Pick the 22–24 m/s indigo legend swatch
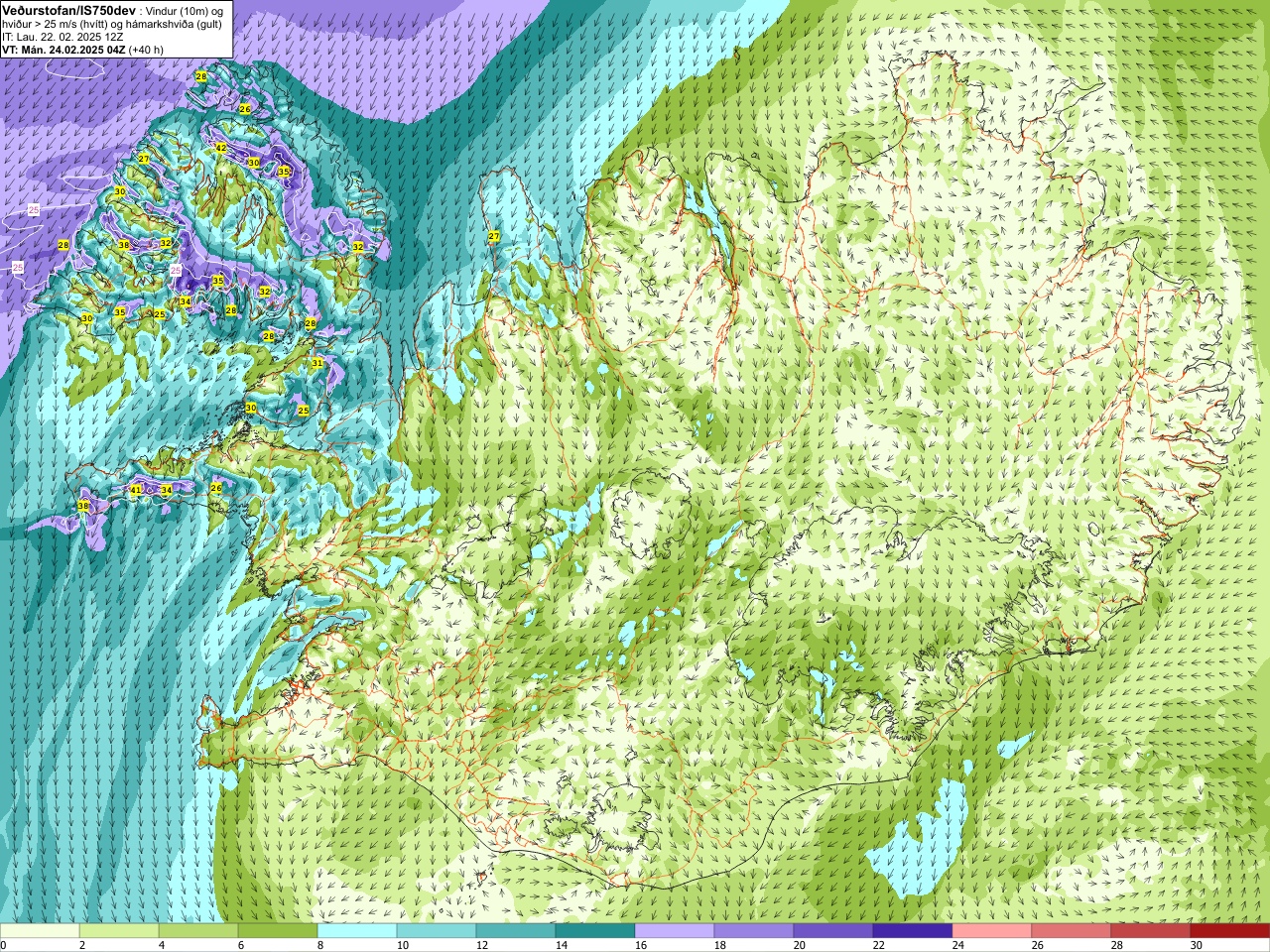Image resolution: width=1270 pixels, height=952 pixels. (x=913, y=931)
